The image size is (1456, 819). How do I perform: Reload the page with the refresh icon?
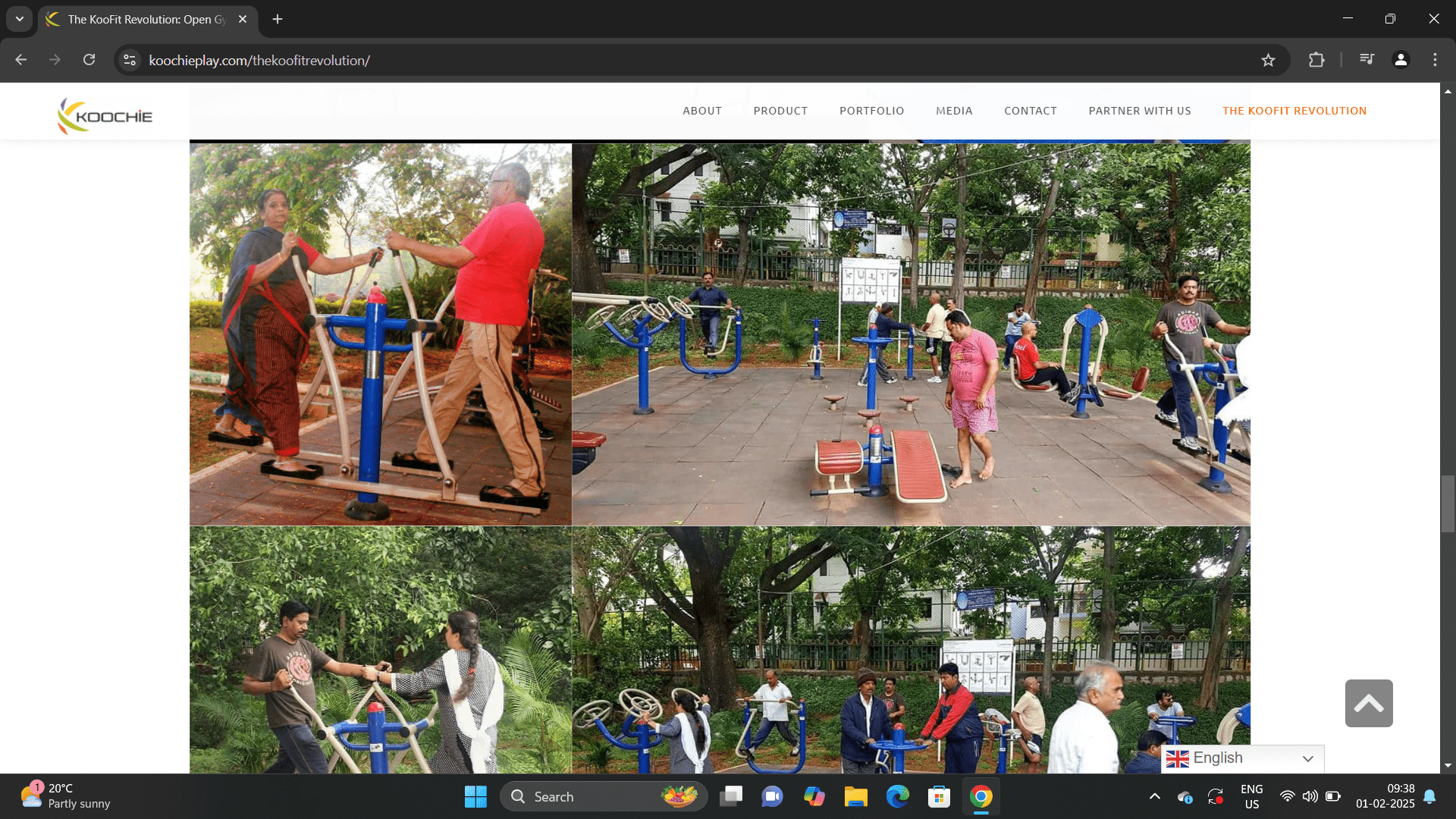click(89, 60)
